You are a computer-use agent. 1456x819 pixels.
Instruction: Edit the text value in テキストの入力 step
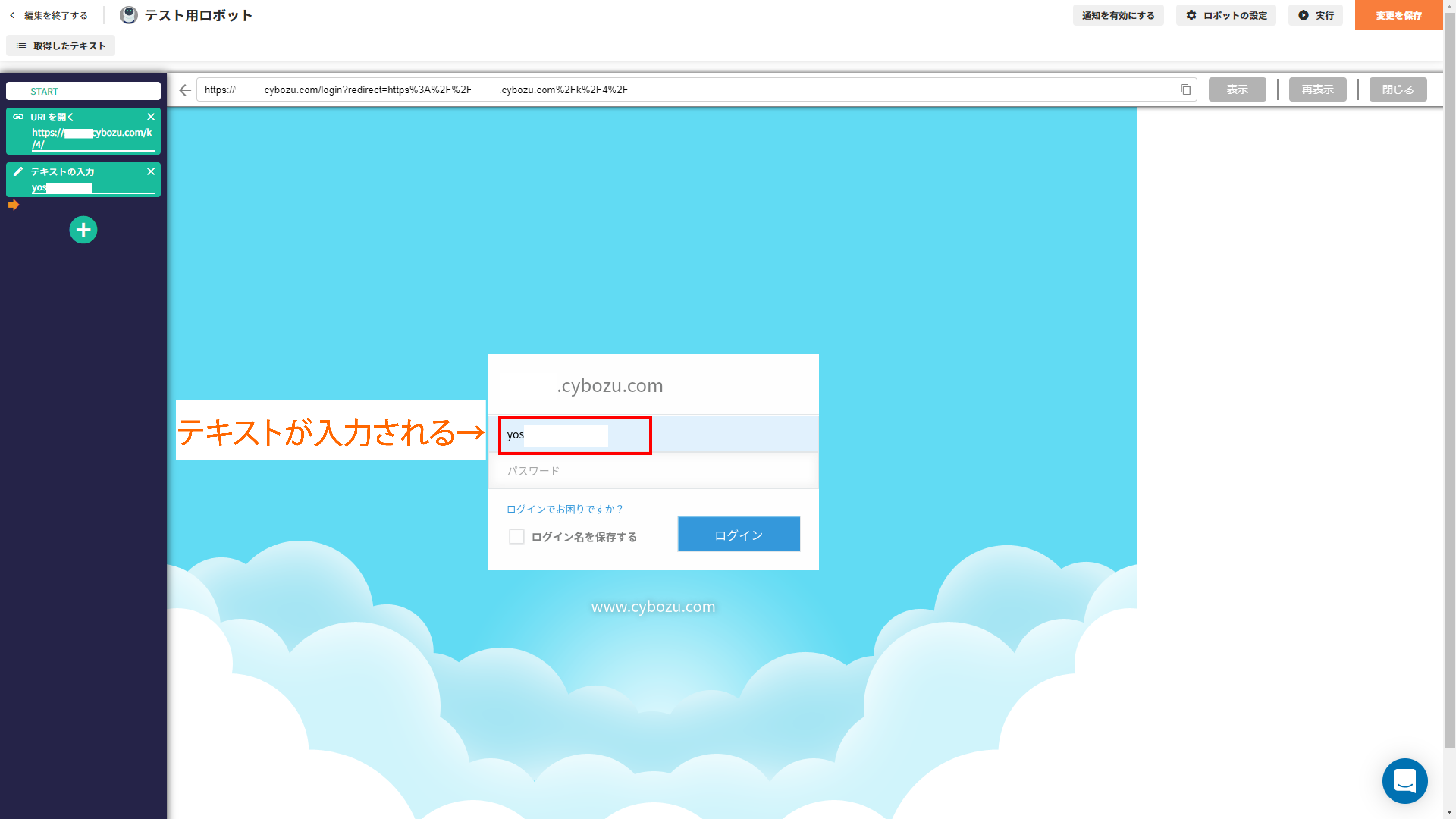pyautogui.click(x=93, y=188)
